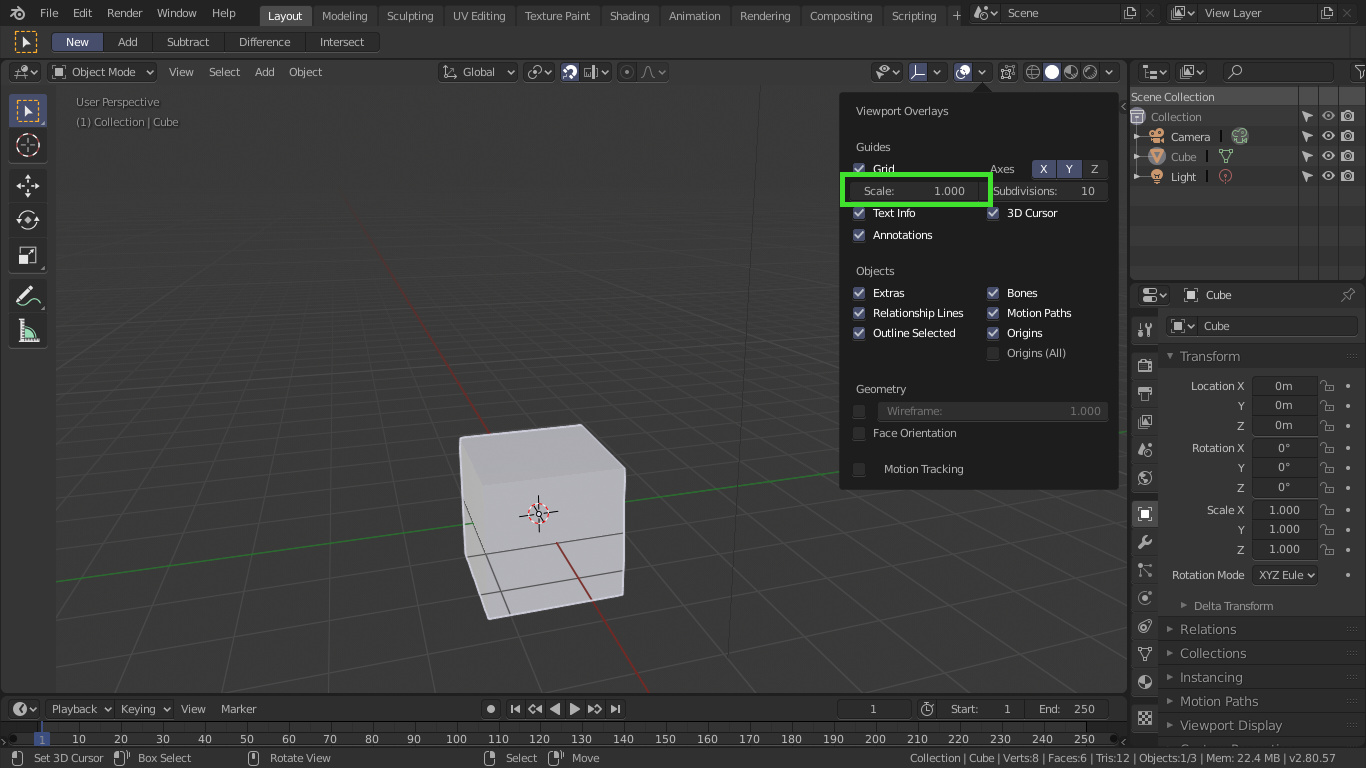Open the Modifier Properties wrench tab
Screen dimensions: 1366x768
click(x=1144, y=540)
